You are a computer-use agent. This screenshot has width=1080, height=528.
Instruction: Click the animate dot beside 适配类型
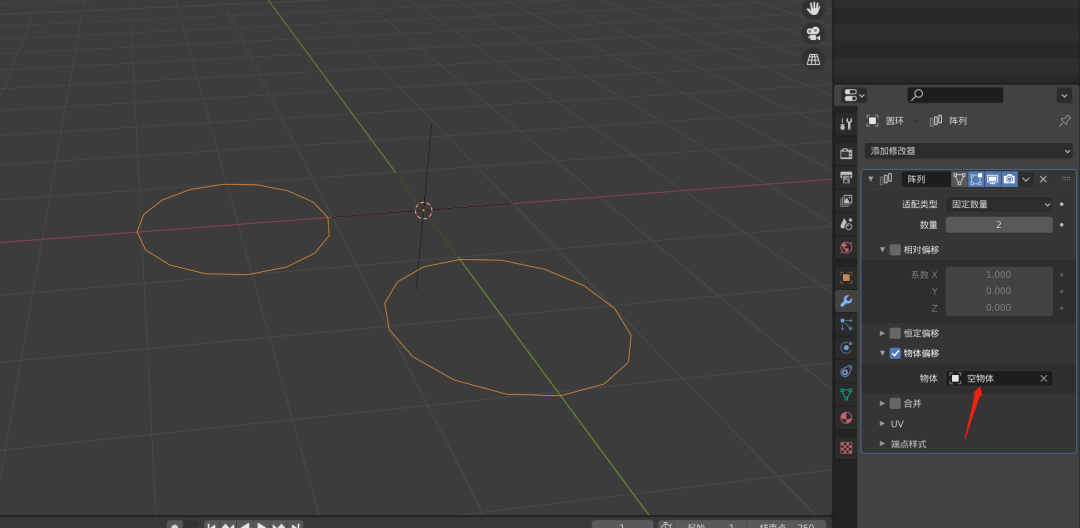click(1061, 204)
